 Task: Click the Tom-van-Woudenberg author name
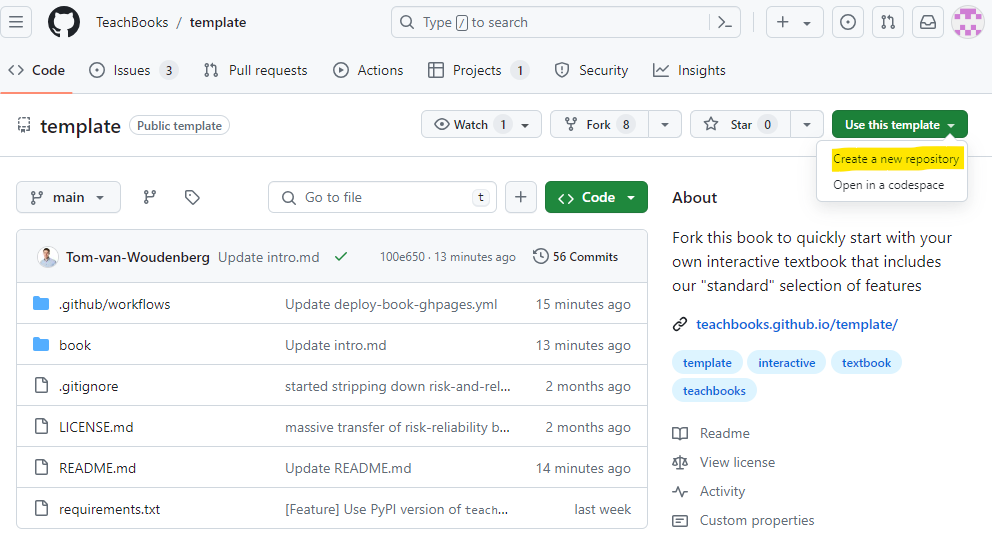click(137, 257)
